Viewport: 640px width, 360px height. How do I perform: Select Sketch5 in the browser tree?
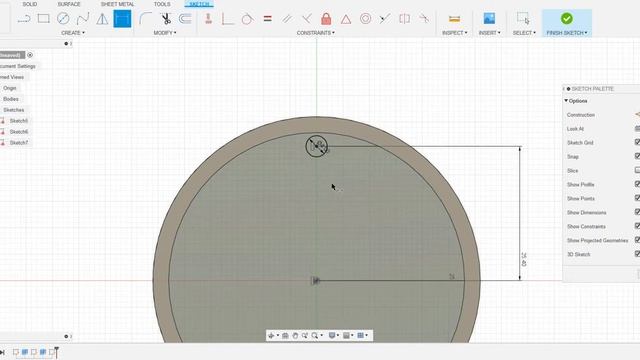pos(19,121)
